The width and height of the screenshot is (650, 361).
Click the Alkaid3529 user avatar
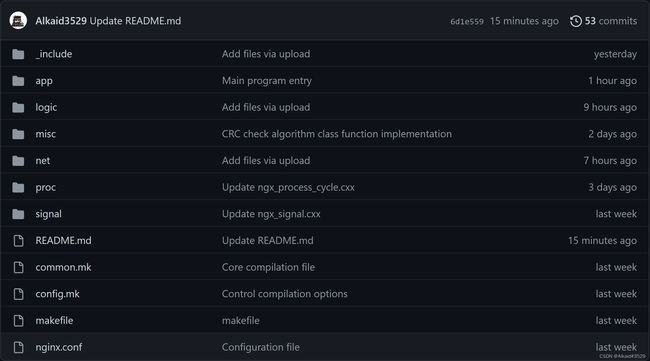point(18,21)
